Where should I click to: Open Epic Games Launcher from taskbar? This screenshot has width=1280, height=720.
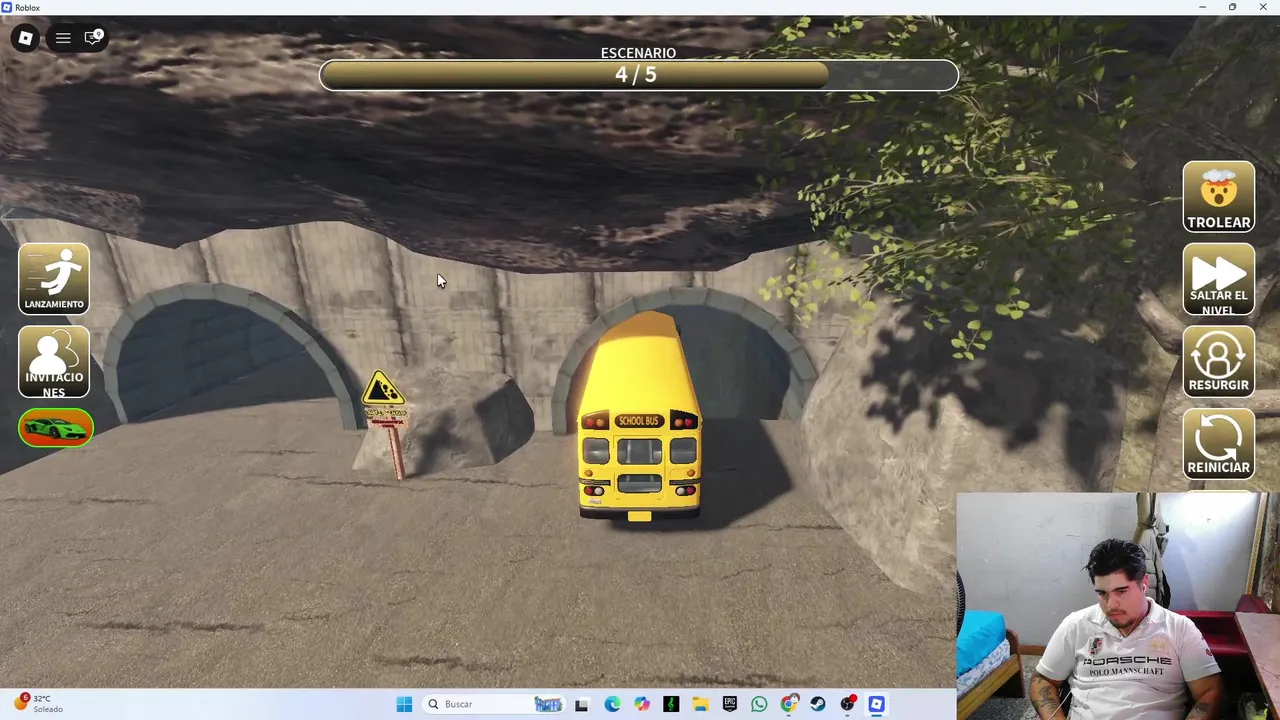click(x=730, y=704)
